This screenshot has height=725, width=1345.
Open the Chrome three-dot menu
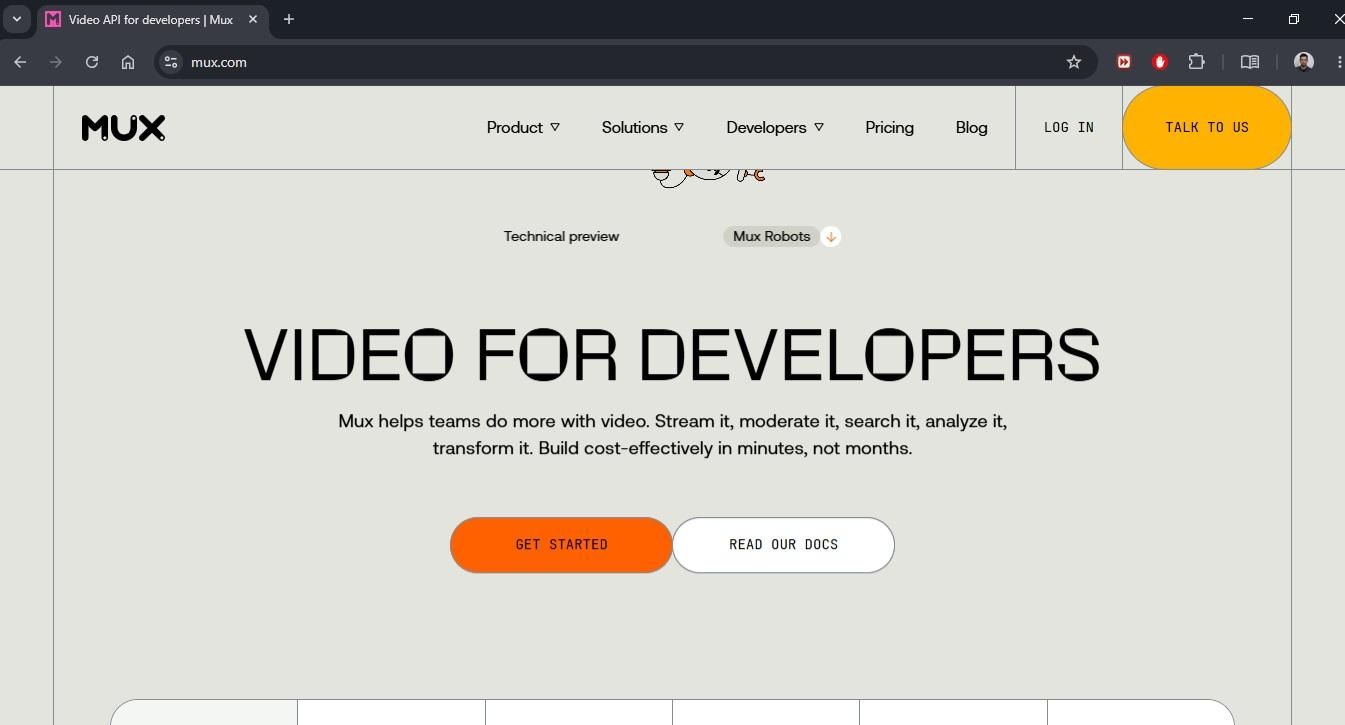(x=1339, y=62)
